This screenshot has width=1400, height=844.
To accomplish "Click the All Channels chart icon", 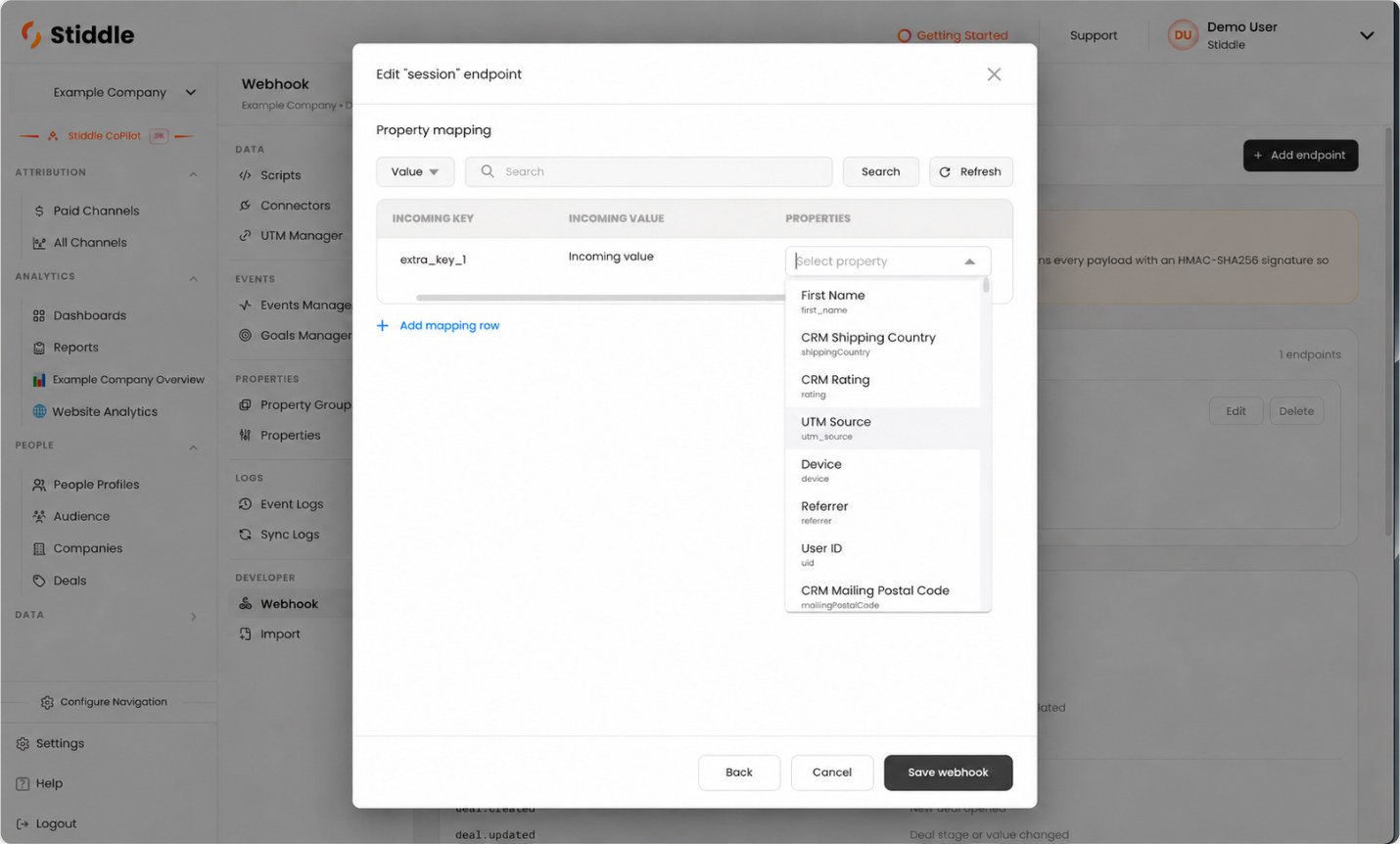I will [39, 243].
